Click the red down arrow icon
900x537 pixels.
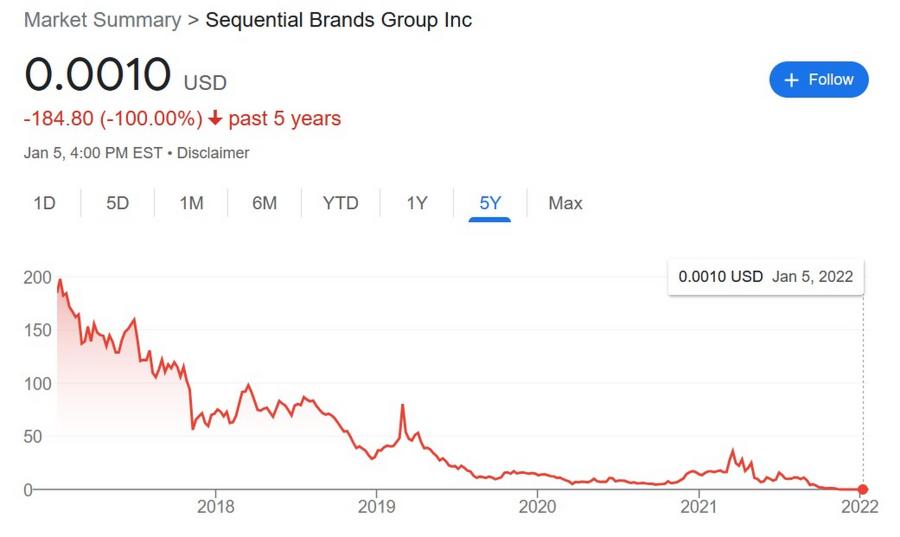pyautogui.click(x=215, y=119)
